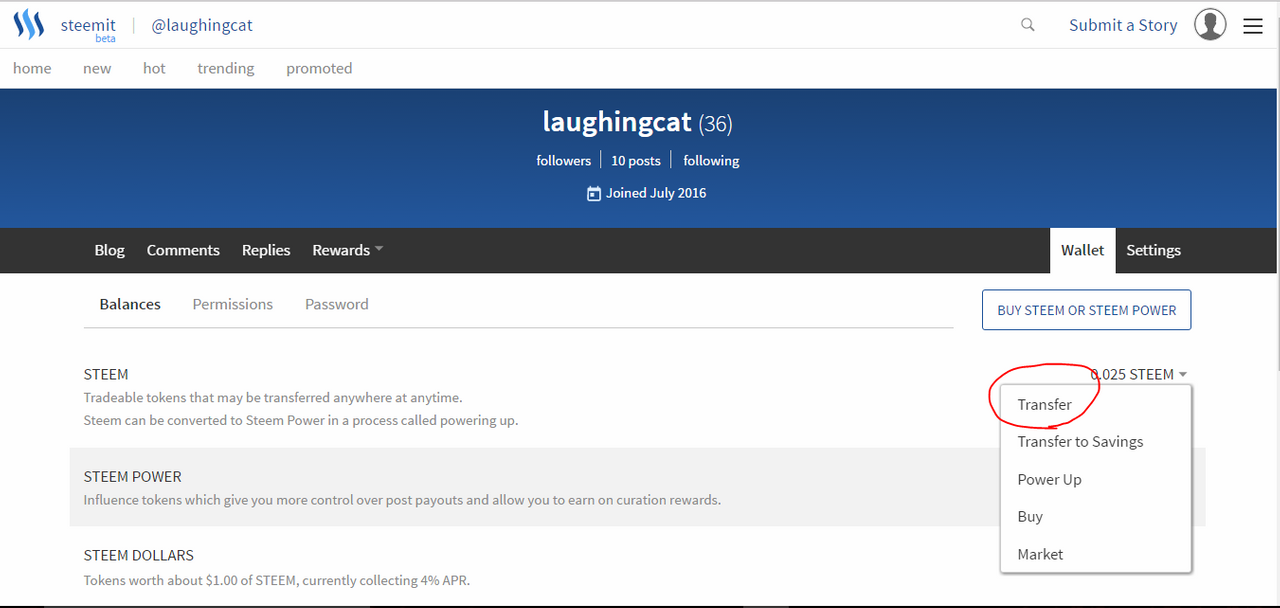Image resolution: width=1280 pixels, height=608 pixels.
Task: Open the Blog tab
Action: click(110, 250)
